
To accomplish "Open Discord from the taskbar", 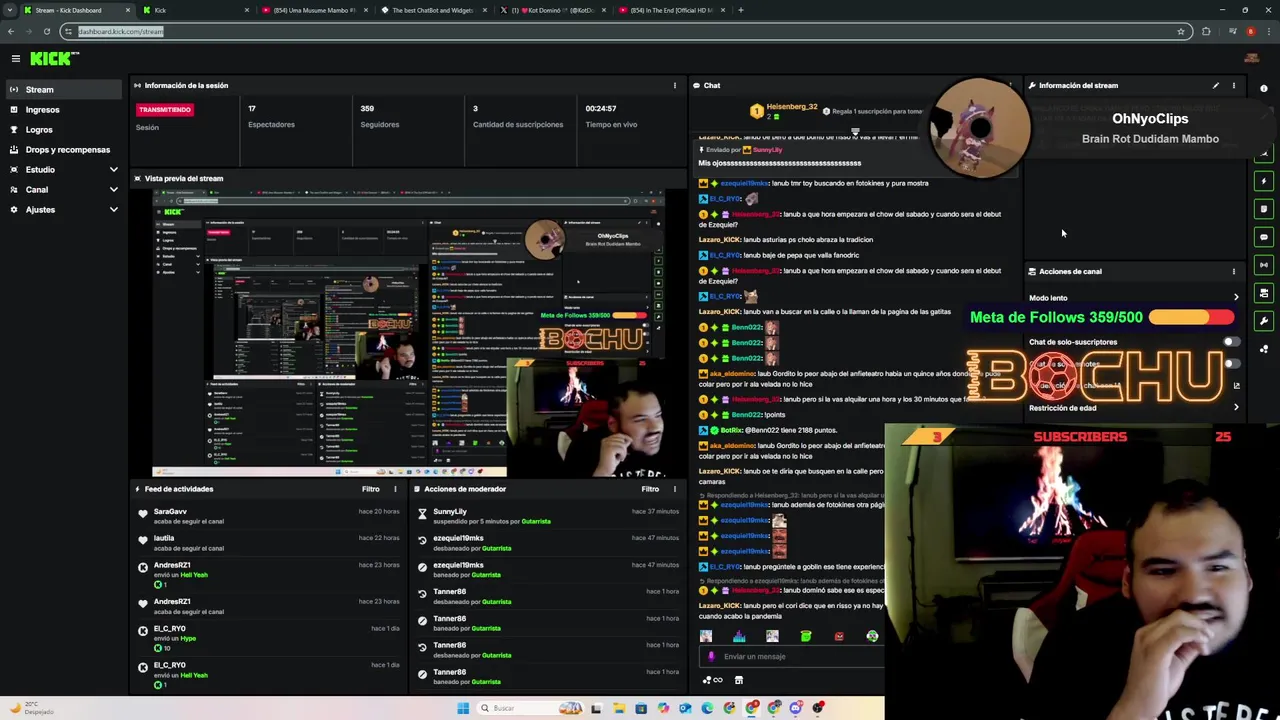I will pos(796,708).
